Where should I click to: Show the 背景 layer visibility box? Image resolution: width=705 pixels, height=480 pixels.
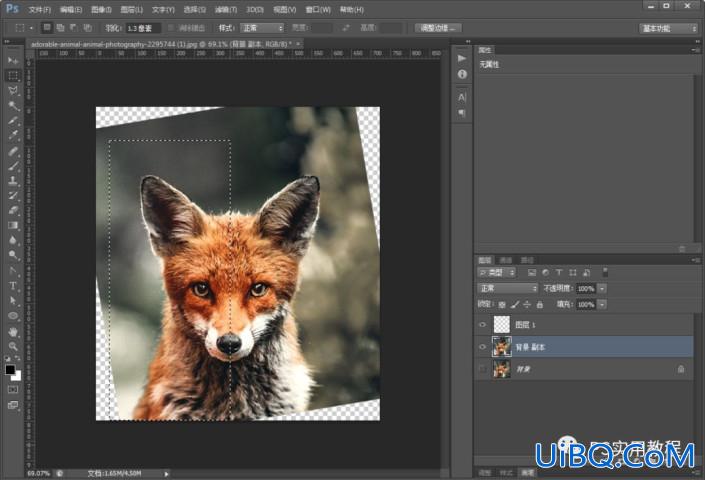pyautogui.click(x=482, y=369)
